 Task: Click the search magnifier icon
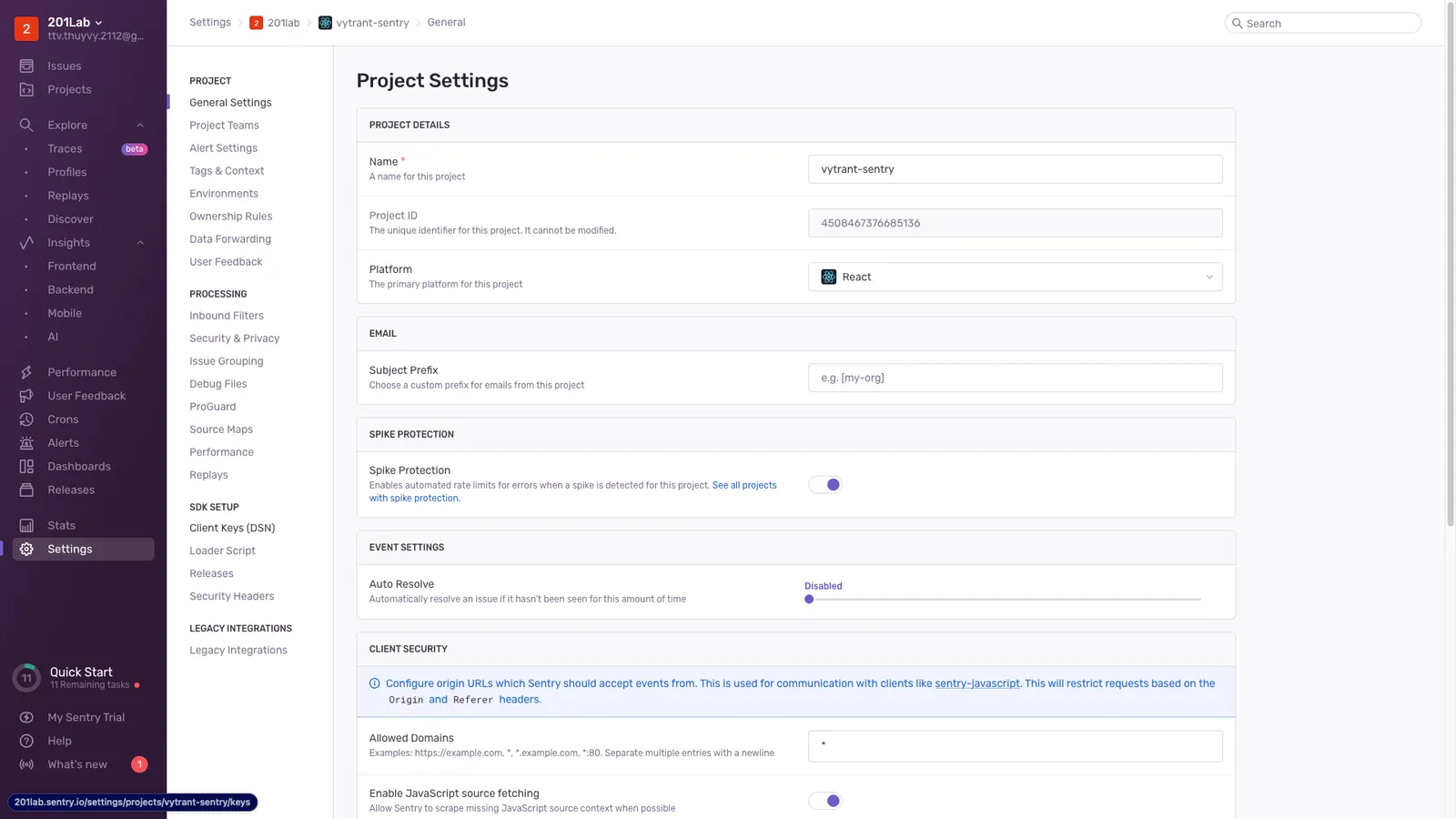pos(1238,23)
